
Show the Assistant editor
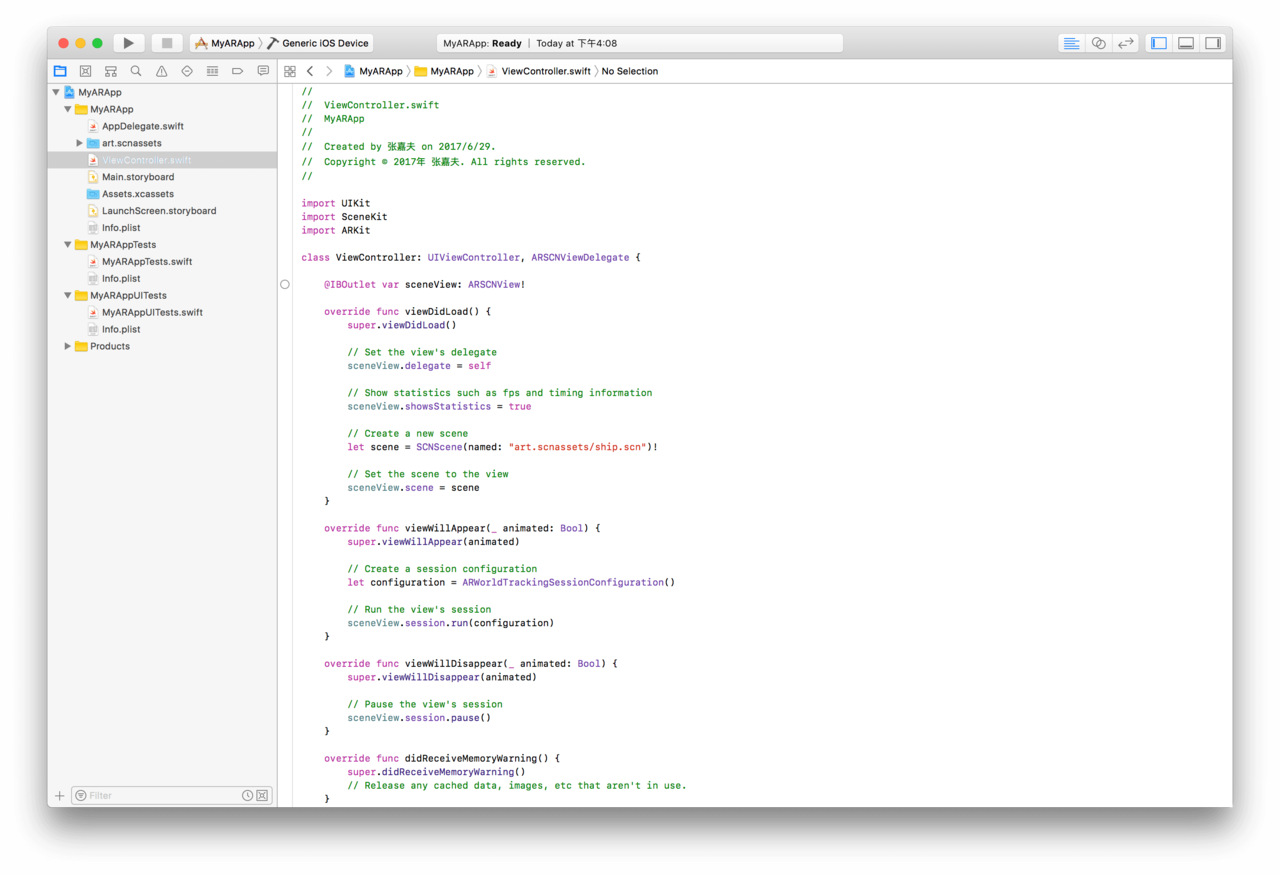coord(1098,43)
